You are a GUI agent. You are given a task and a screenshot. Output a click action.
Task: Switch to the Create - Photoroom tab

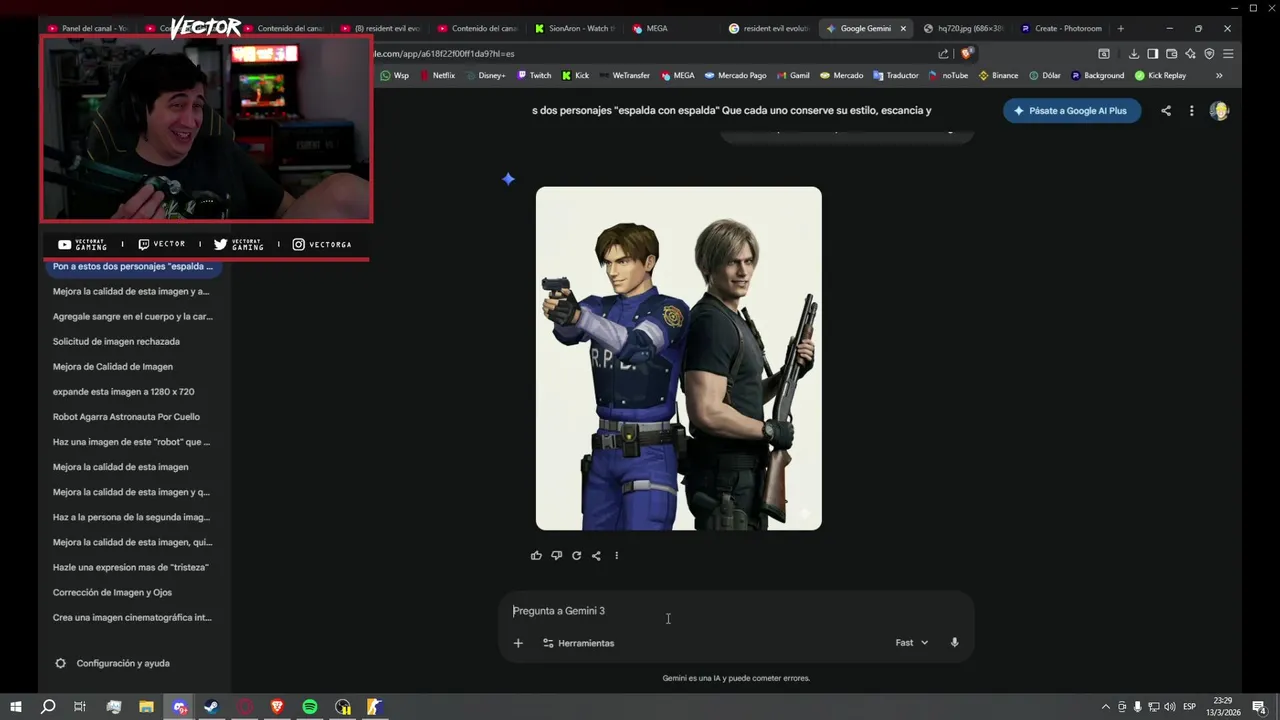click(x=1060, y=28)
